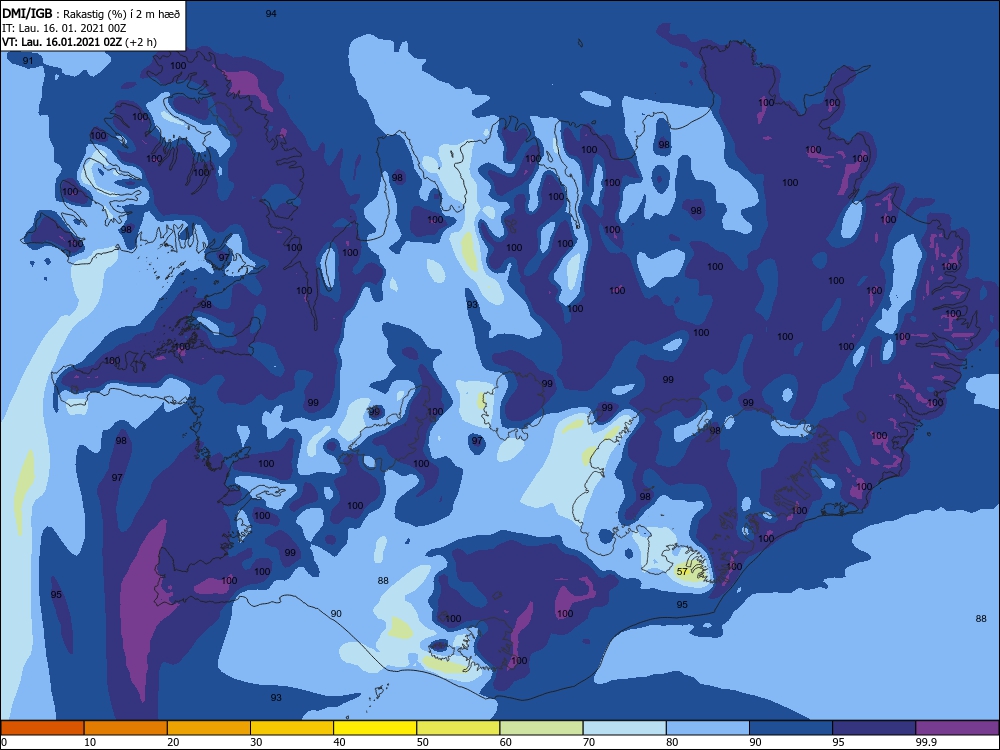Select the medium blue 90–95 legend swatch
Screen dimensions: 1000x750
pyautogui.click(x=791, y=728)
